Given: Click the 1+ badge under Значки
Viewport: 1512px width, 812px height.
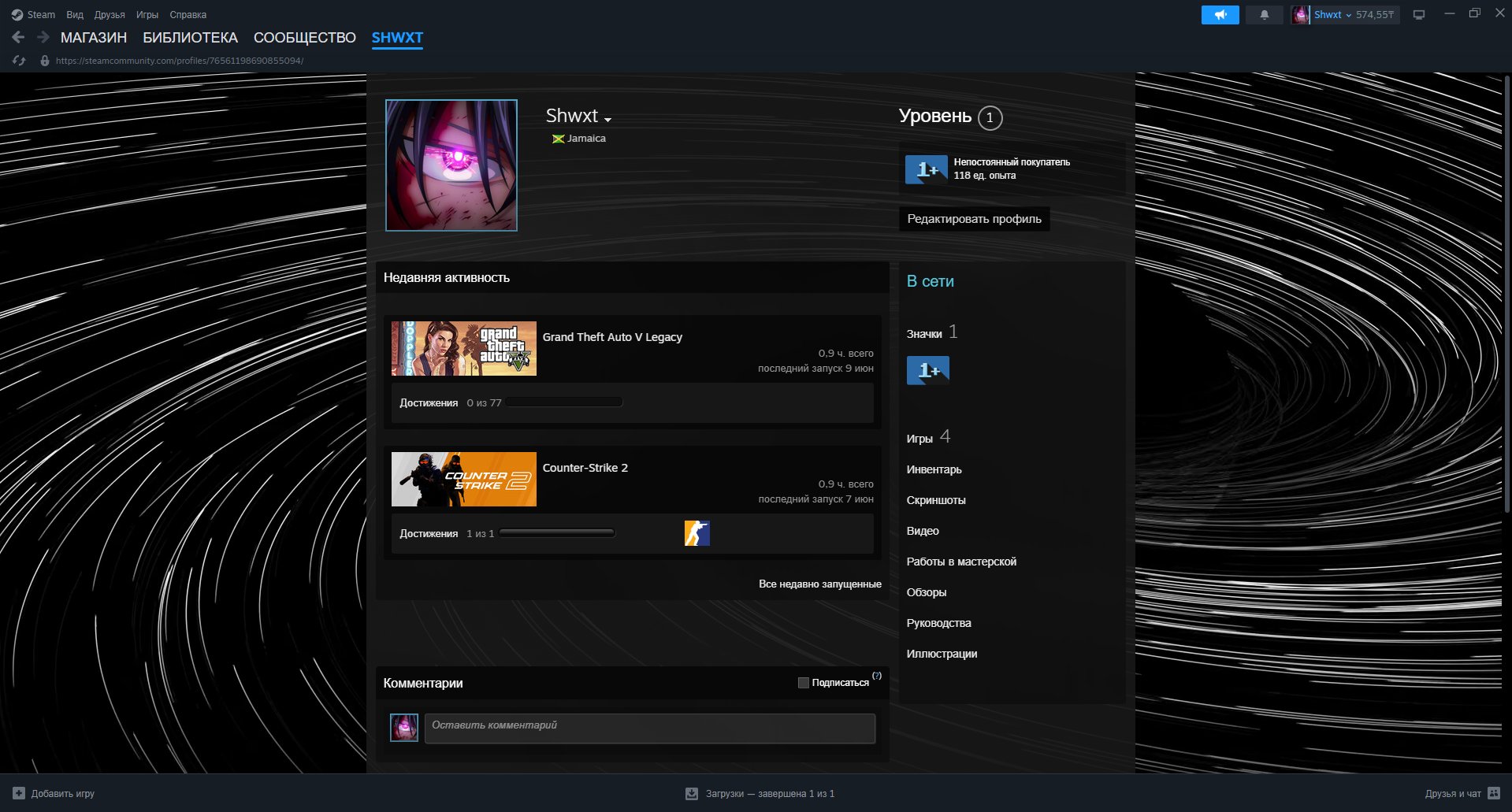Looking at the screenshot, I should [927, 370].
